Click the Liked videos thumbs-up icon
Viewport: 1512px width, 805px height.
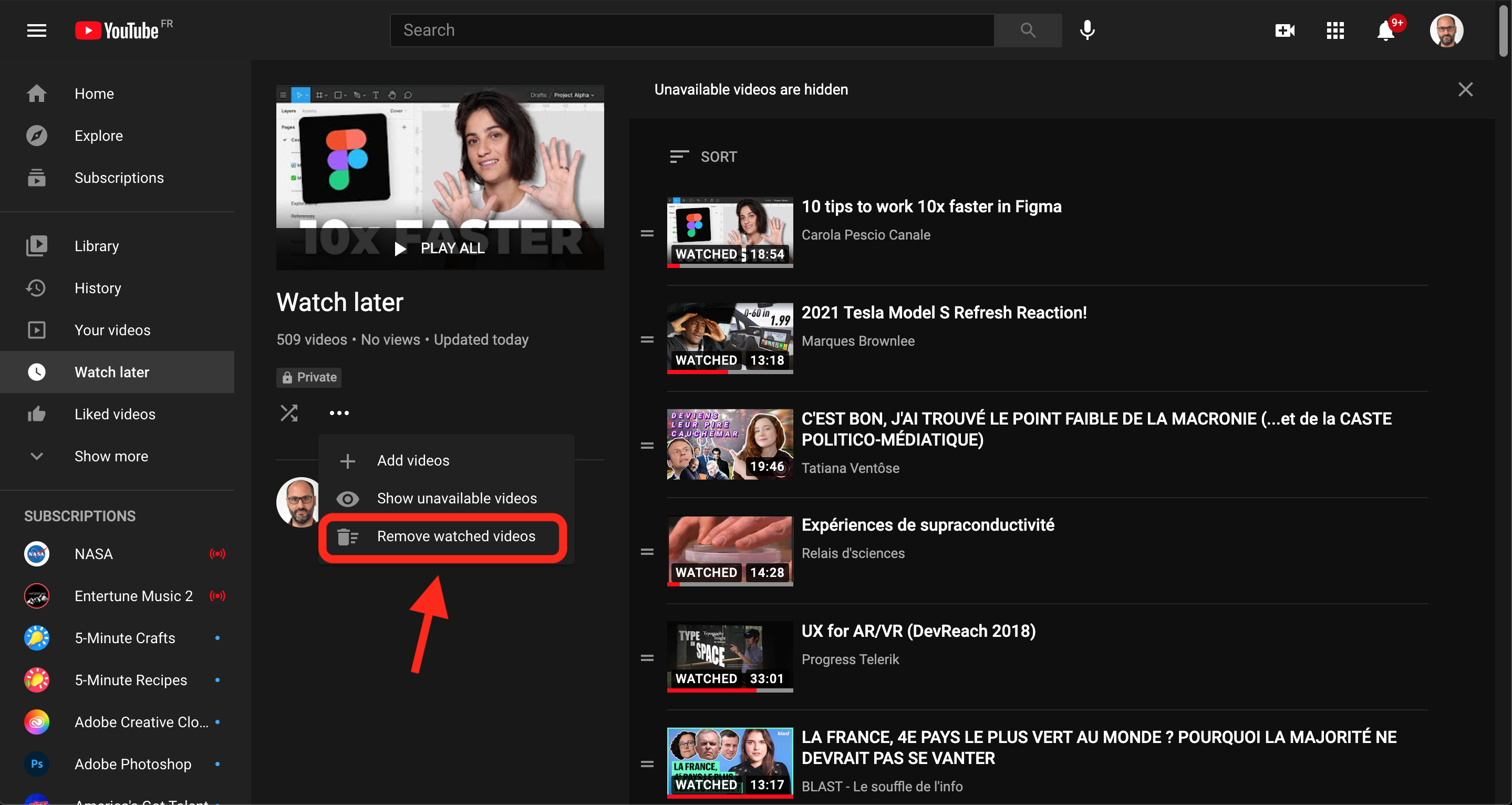pos(36,414)
